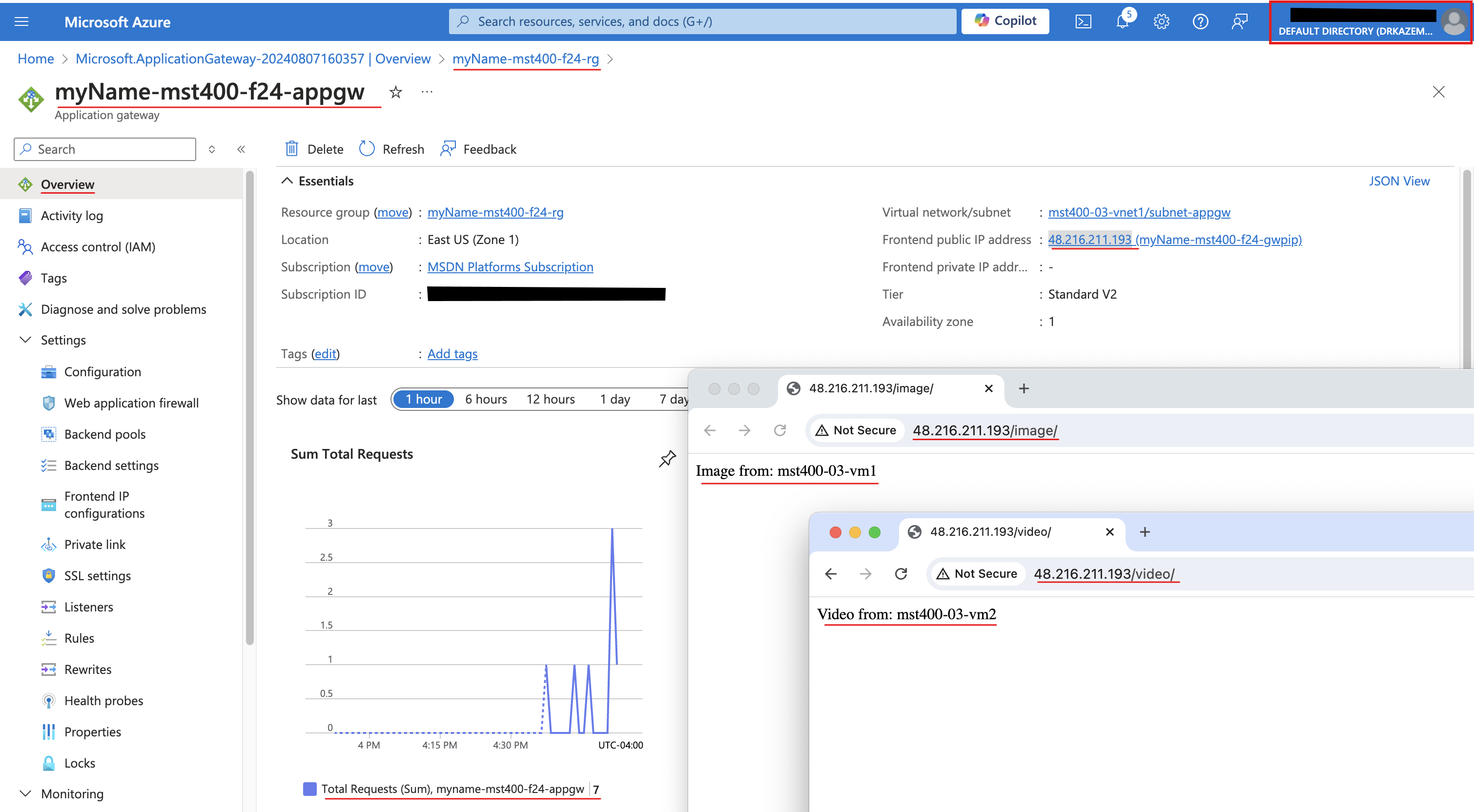Image resolution: width=1474 pixels, height=812 pixels.
Task: Launch Copilot
Action: 1005,21
